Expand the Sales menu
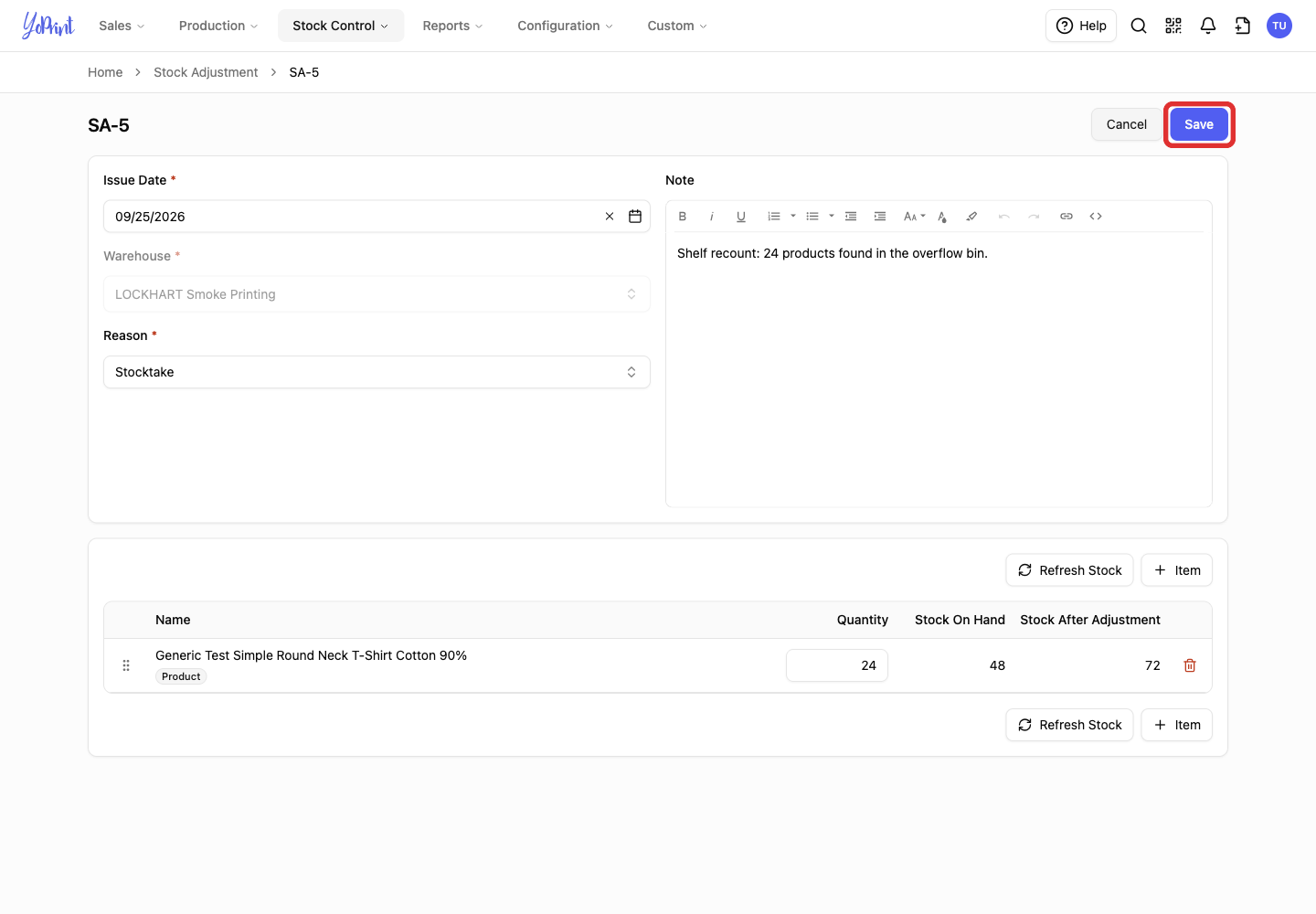 point(122,26)
